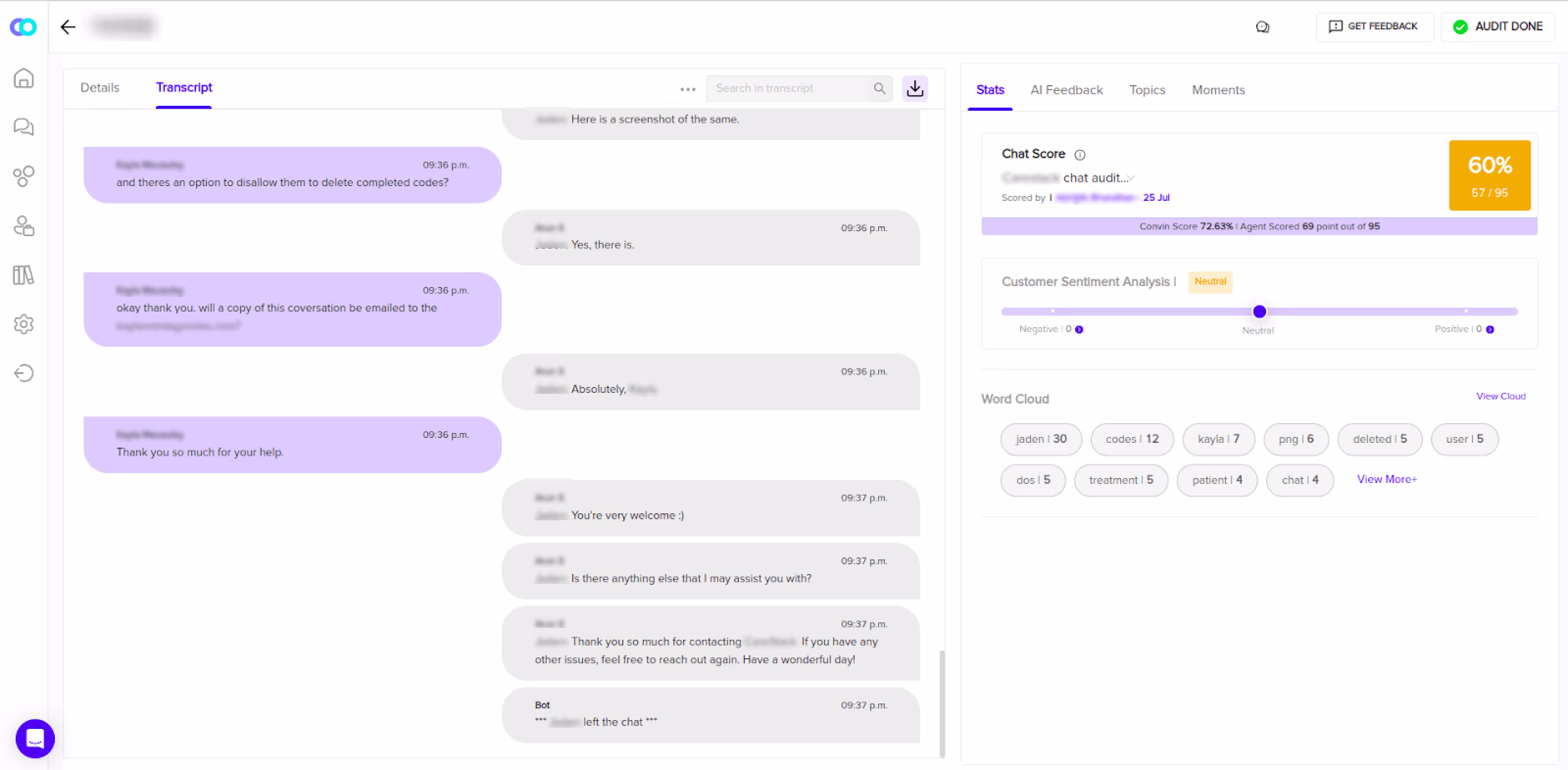The height and width of the screenshot is (770, 1568).
Task: Select the Stats tab
Action: click(x=990, y=90)
